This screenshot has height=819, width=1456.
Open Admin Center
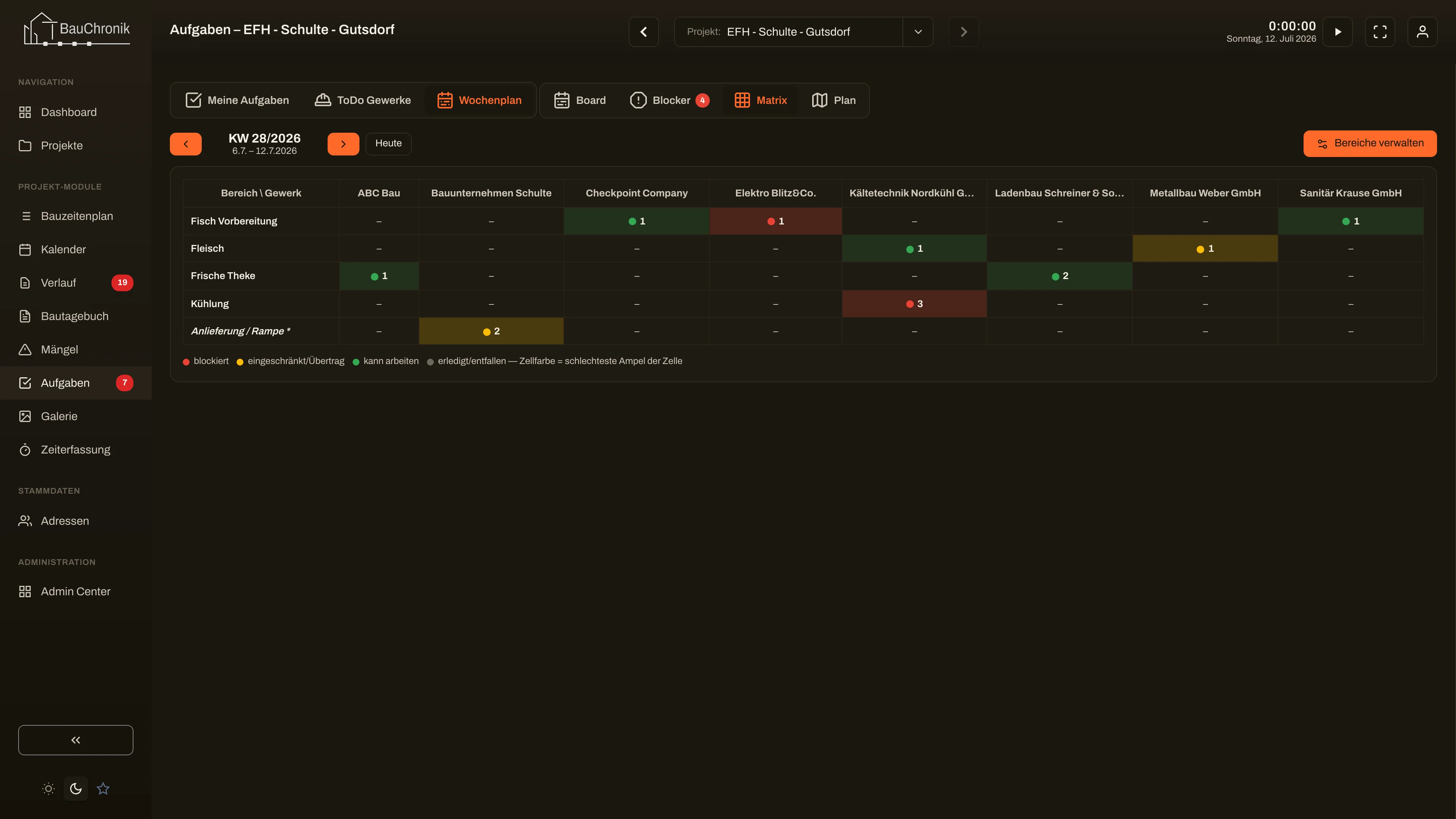click(76, 591)
